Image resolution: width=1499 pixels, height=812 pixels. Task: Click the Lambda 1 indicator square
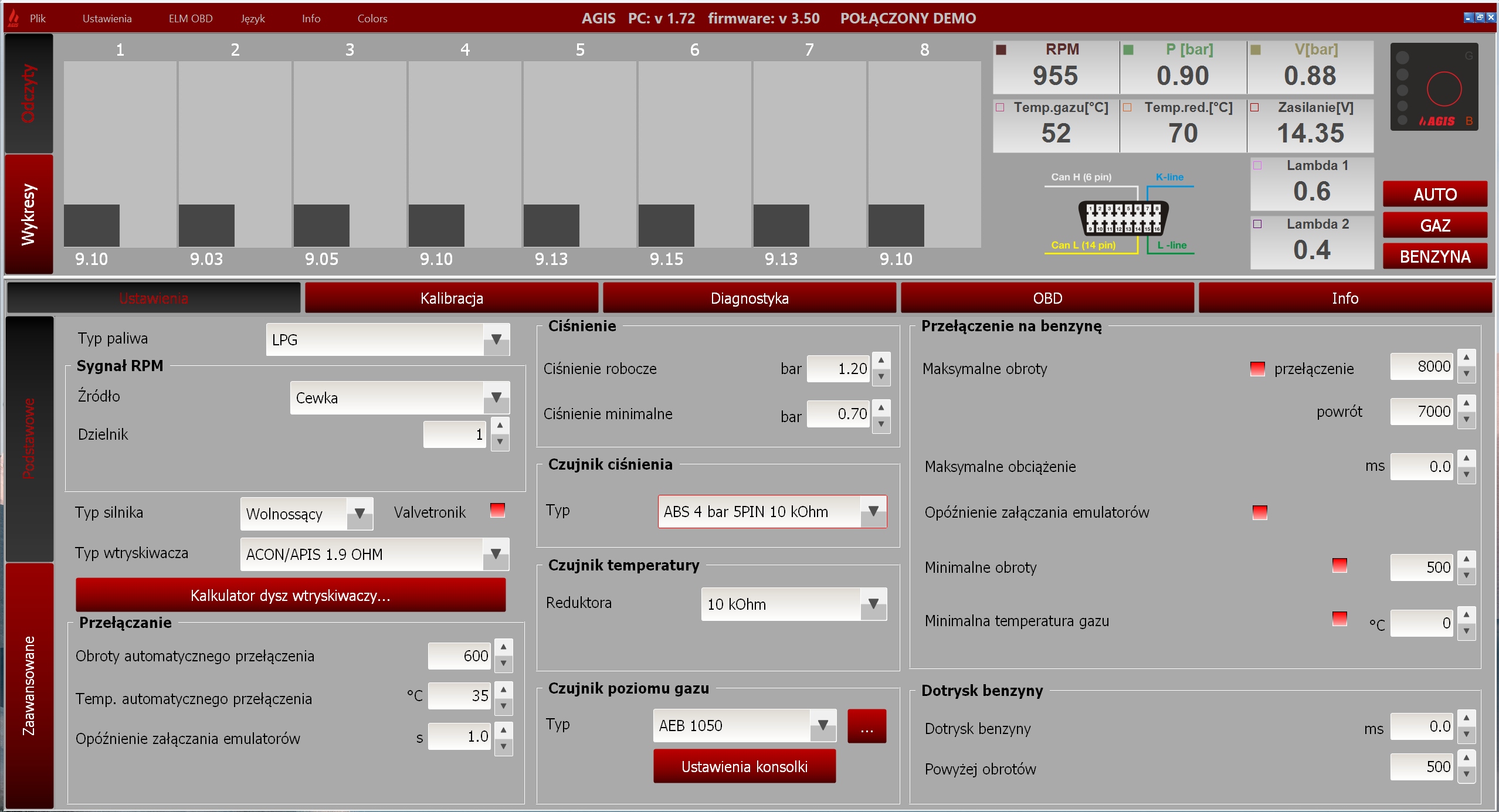[x=1257, y=165]
